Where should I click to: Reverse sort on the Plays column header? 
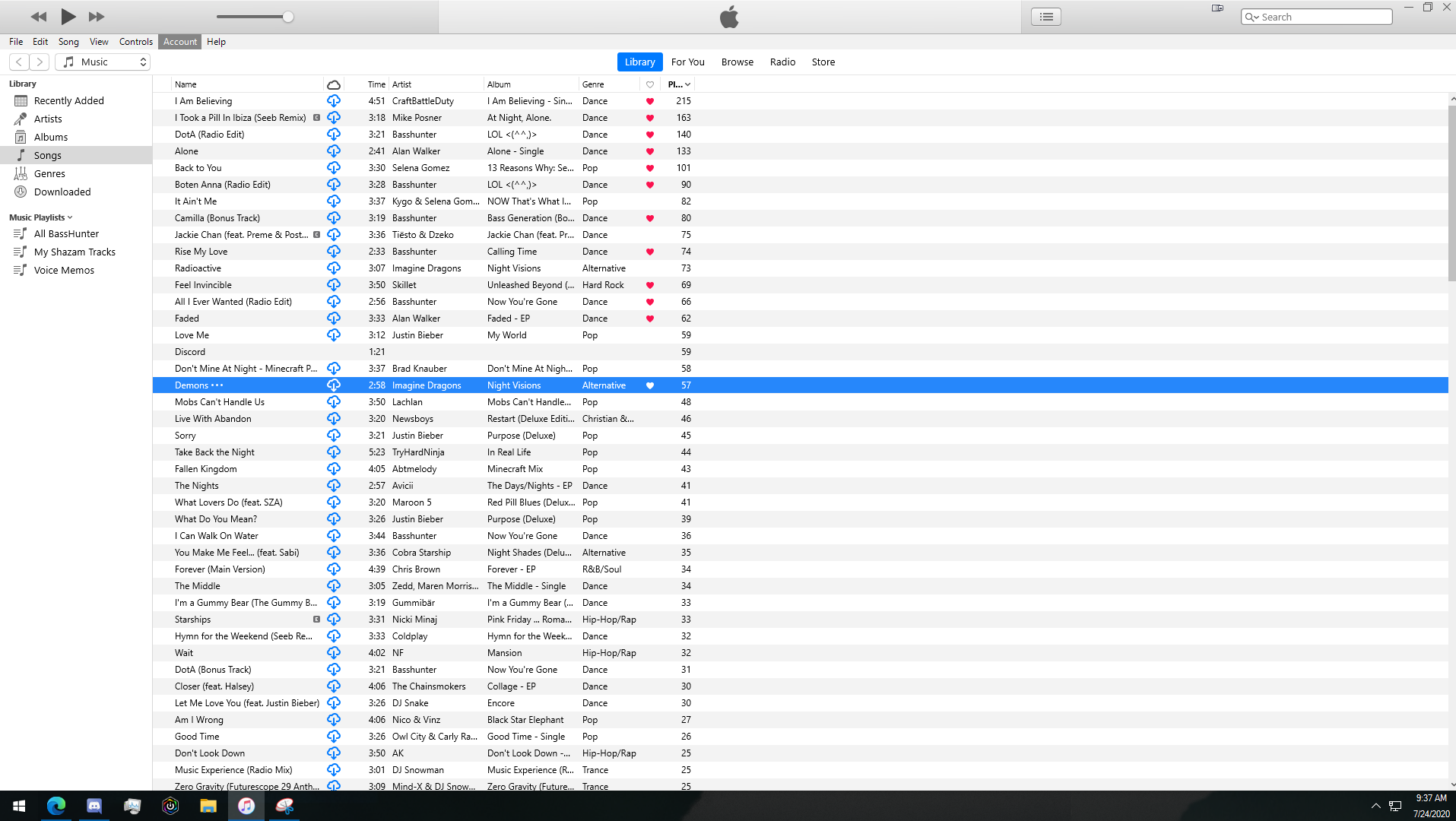pos(678,84)
